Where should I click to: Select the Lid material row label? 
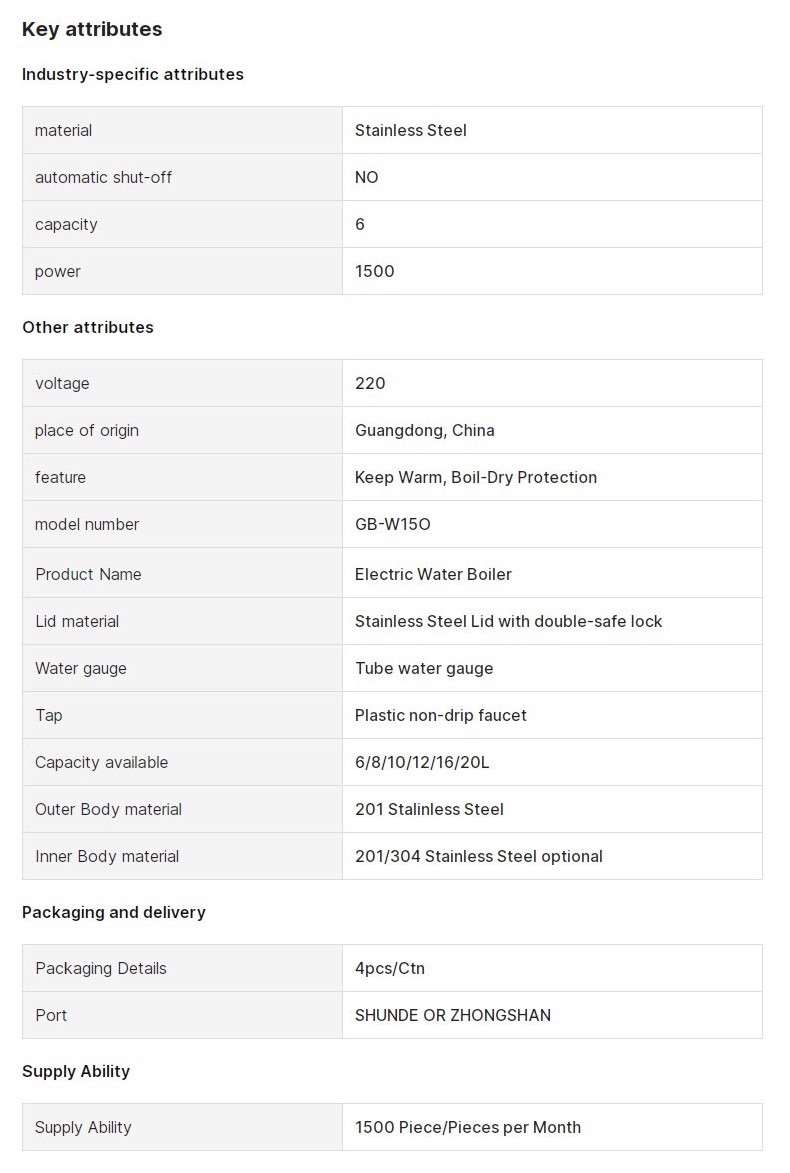click(77, 622)
